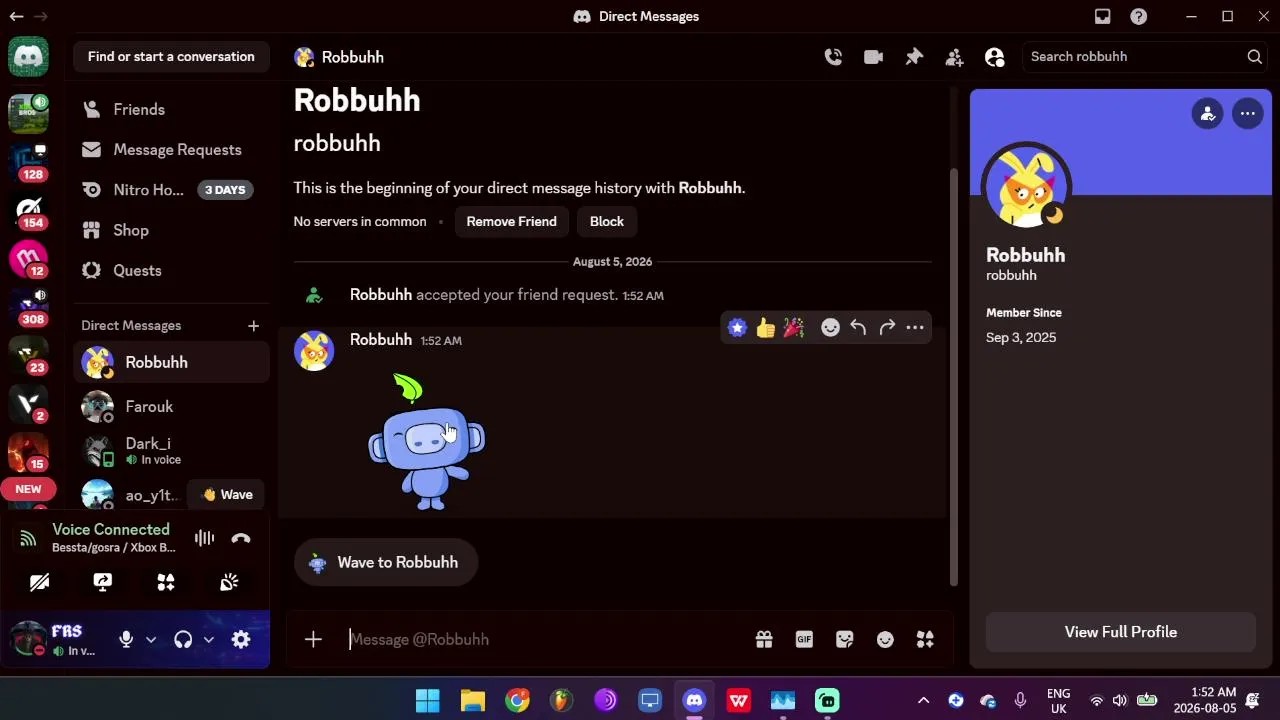Image resolution: width=1280 pixels, height=720 pixels.
Task: Start a voice call with Robbuhh
Action: tap(833, 57)
